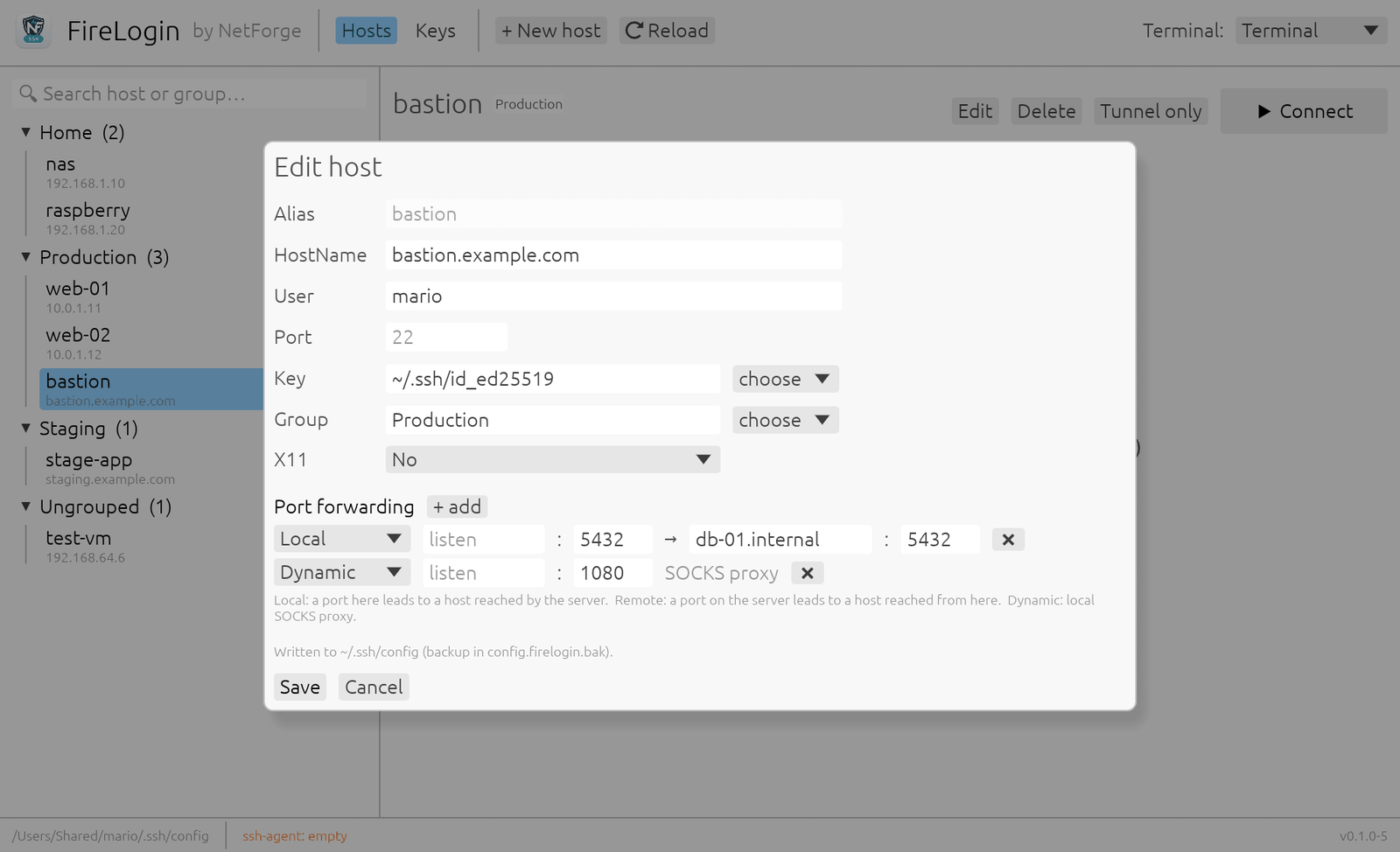Edit the destination port 5432
The width and height of the screenshot is (1400, 852).
tap(941, 540)
